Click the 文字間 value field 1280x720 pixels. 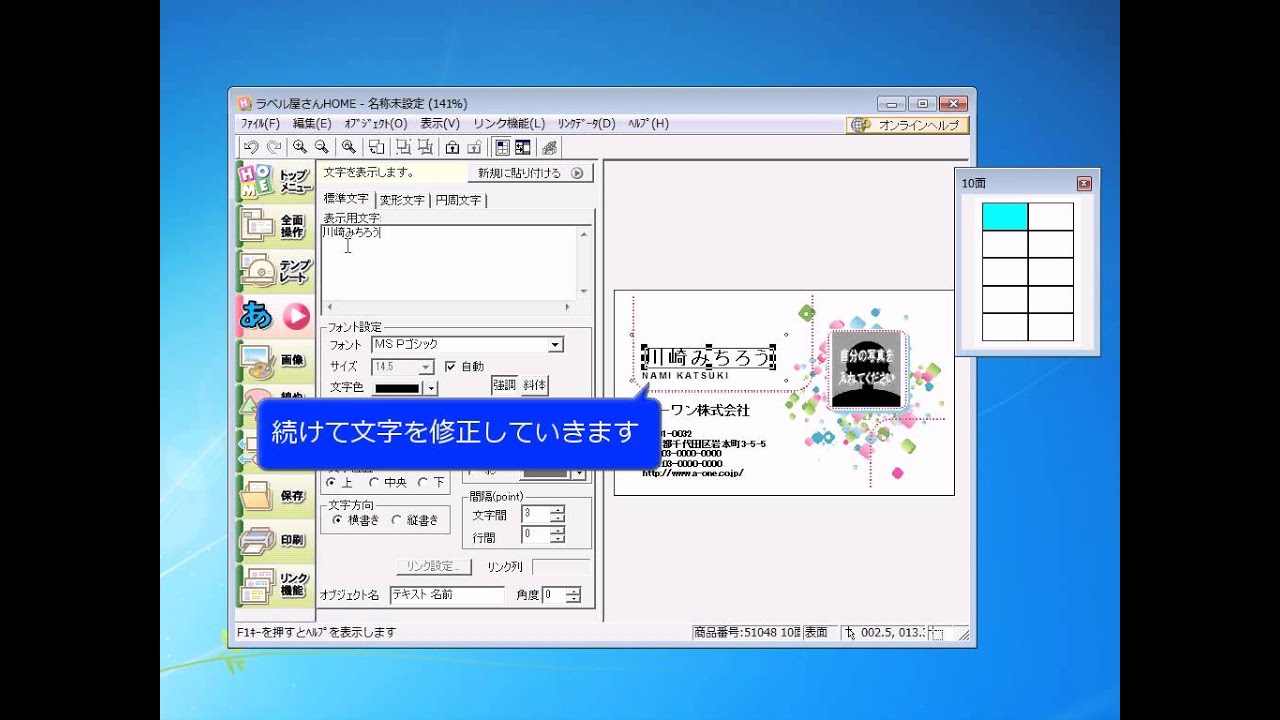pyautogui.click(x=535, y=514)
